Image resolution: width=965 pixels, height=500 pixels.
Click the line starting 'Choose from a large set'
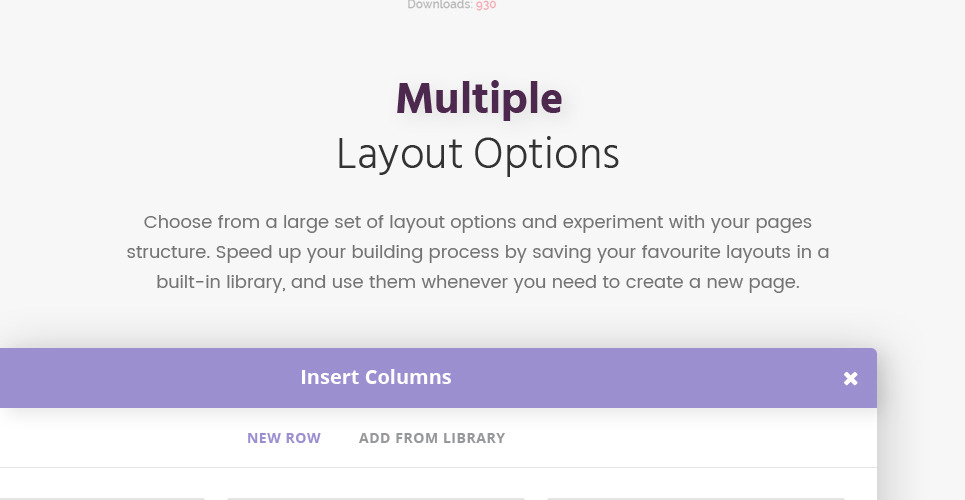point(478,222)
